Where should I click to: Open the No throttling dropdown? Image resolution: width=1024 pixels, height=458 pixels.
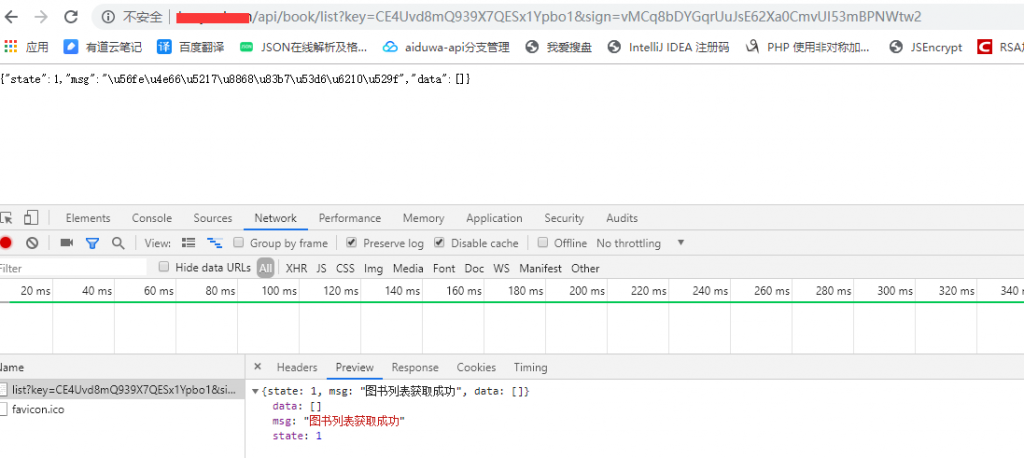(x=640, y=243)
